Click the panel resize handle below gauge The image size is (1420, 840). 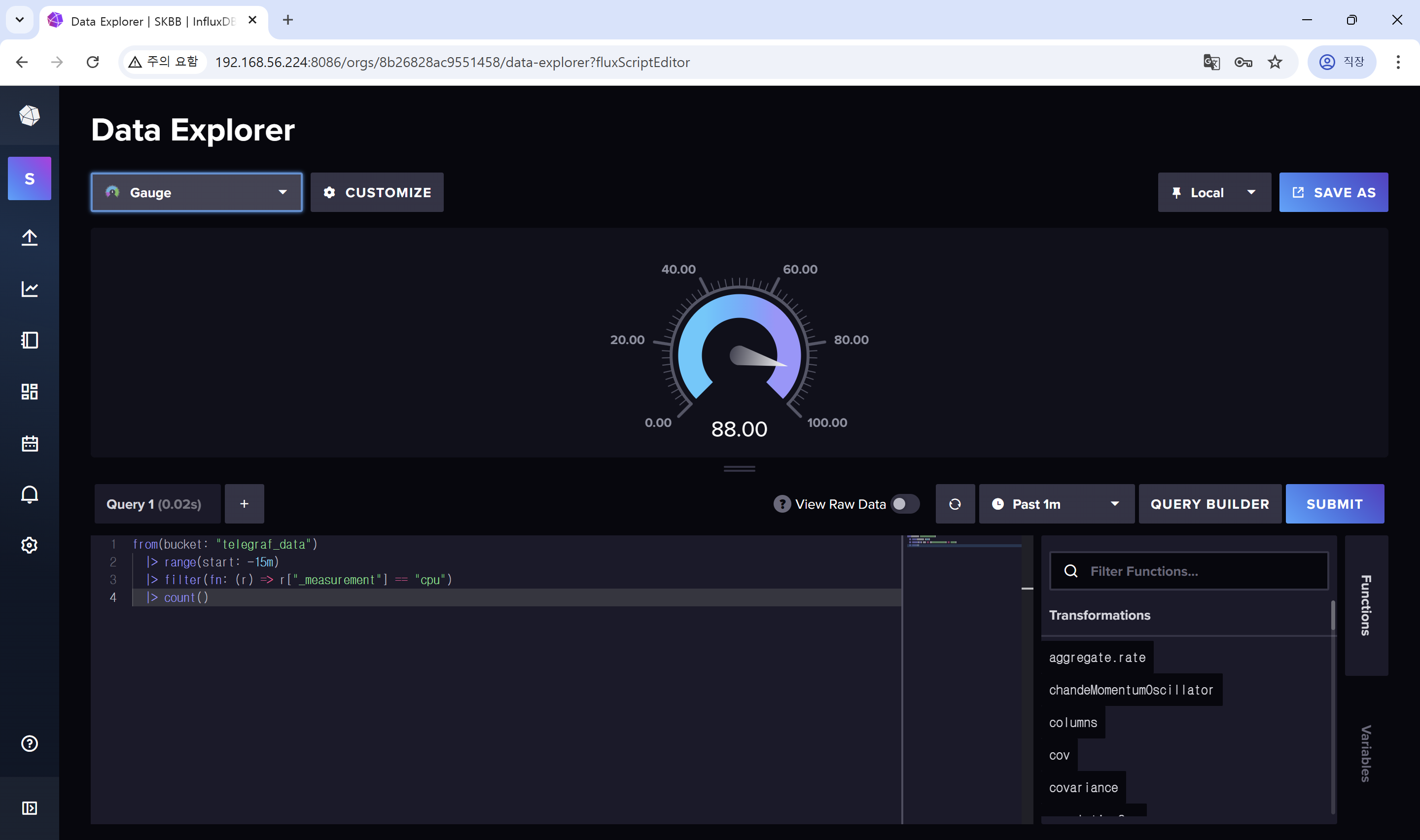pos(739,469)
